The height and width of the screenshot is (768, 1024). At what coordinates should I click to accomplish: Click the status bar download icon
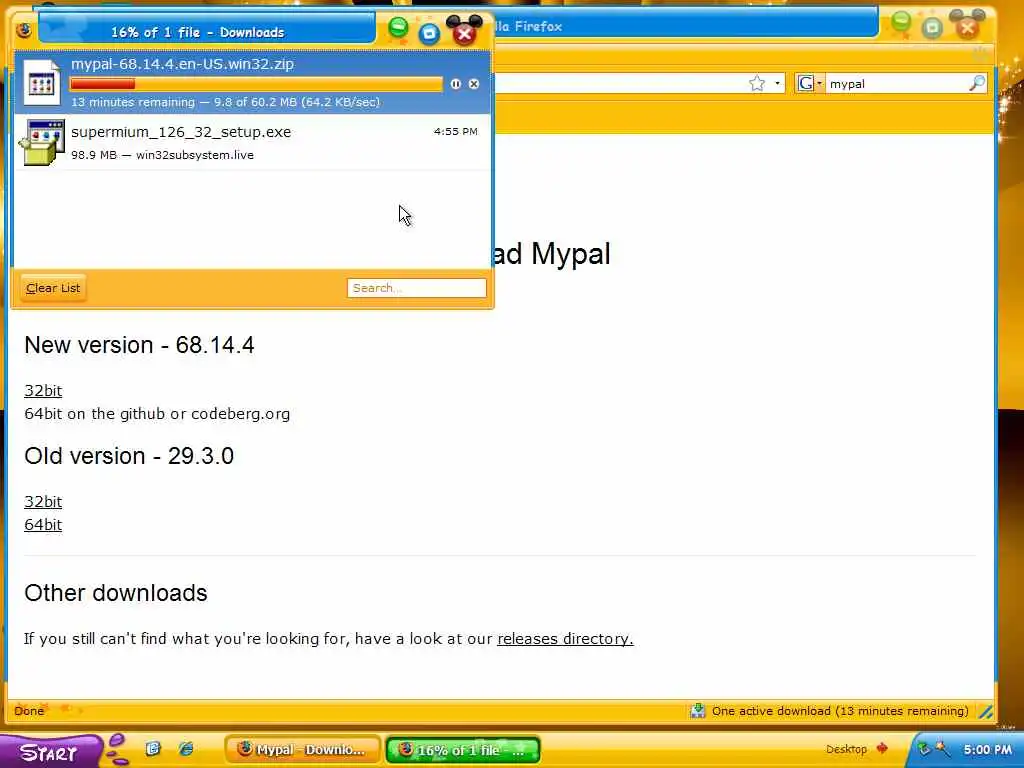coord(697,711)
